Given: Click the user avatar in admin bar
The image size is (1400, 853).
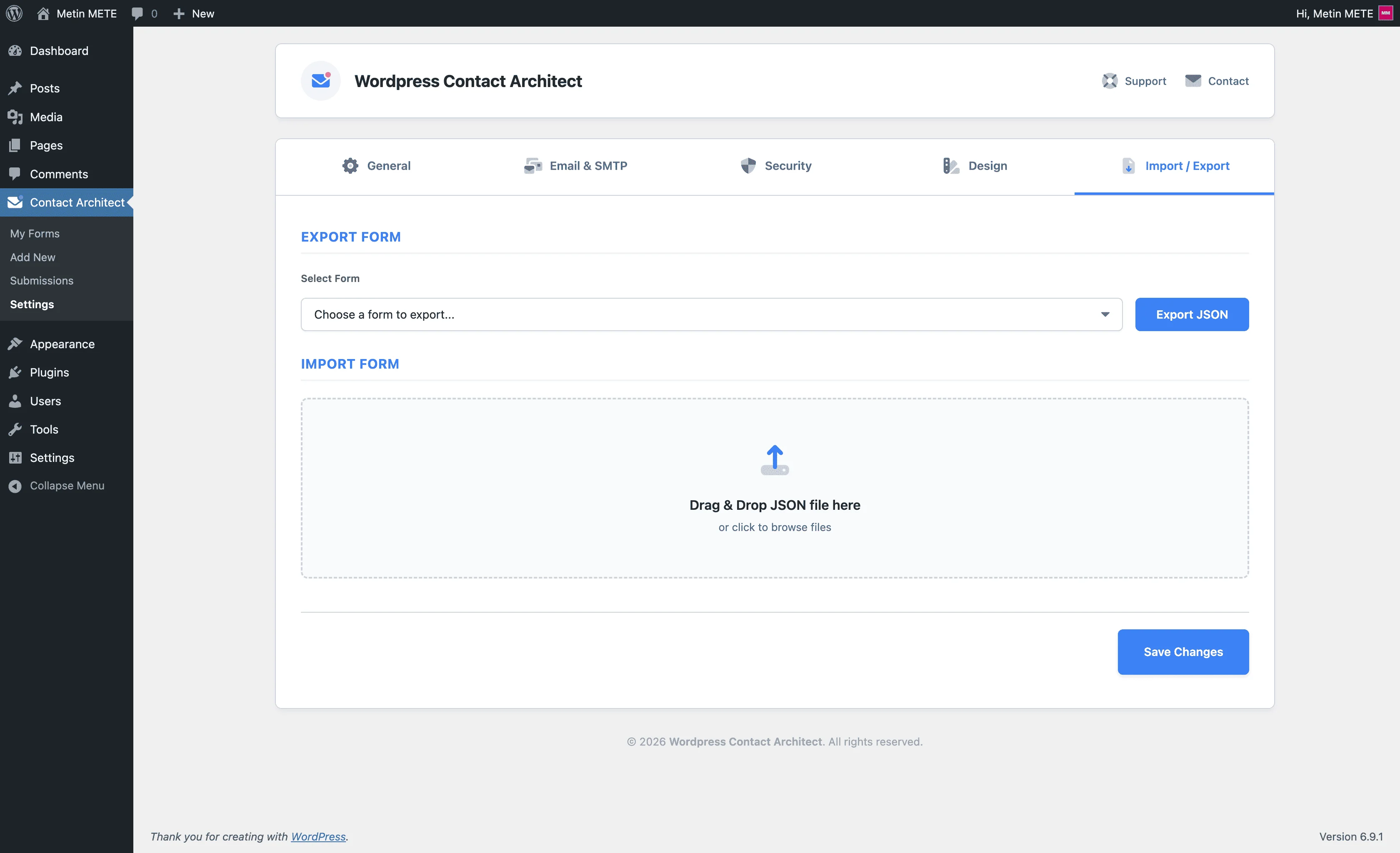Looking at the screenshot, I should click(x=1385, y=13).
